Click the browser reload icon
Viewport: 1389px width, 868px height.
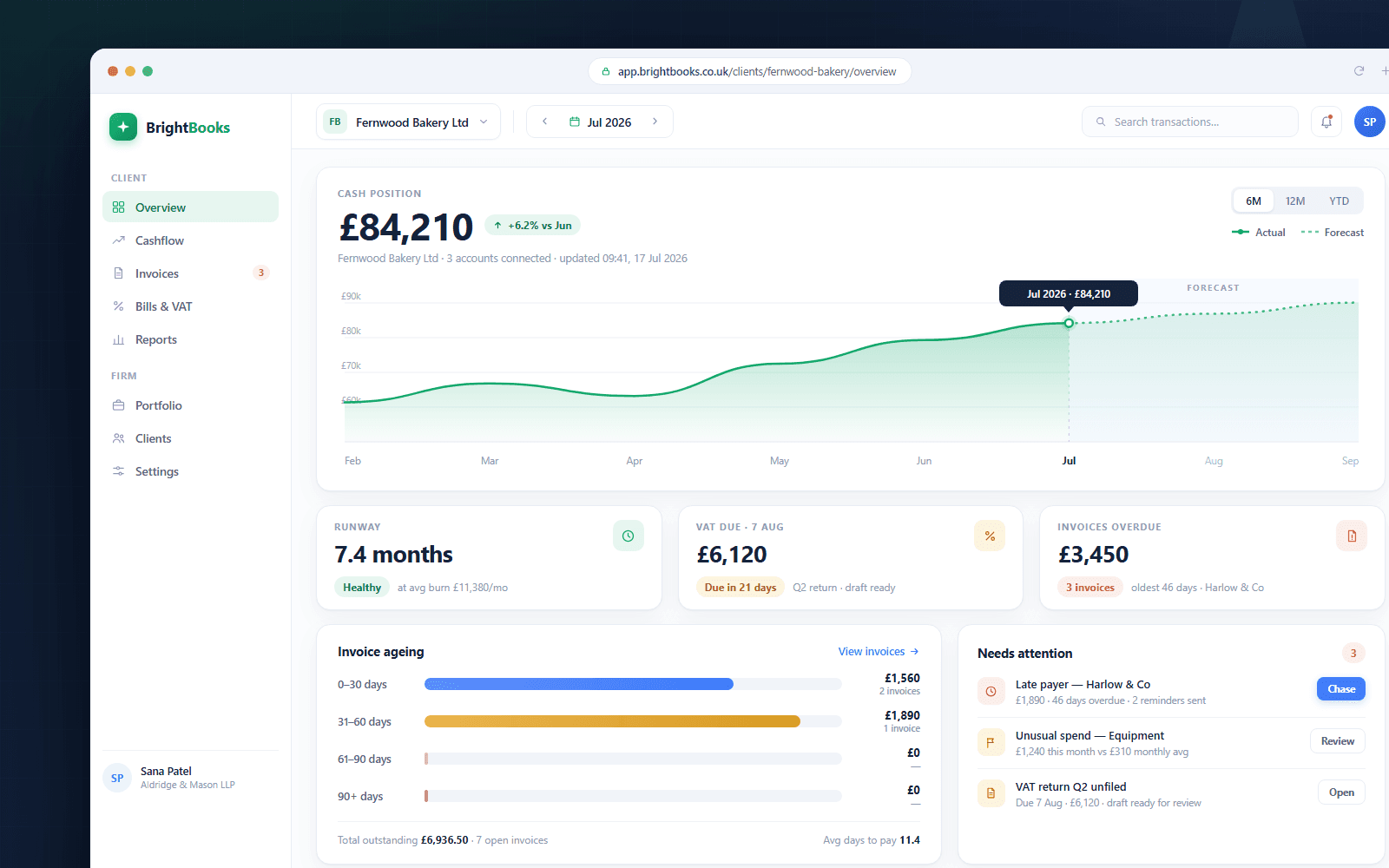point(1359,71)
